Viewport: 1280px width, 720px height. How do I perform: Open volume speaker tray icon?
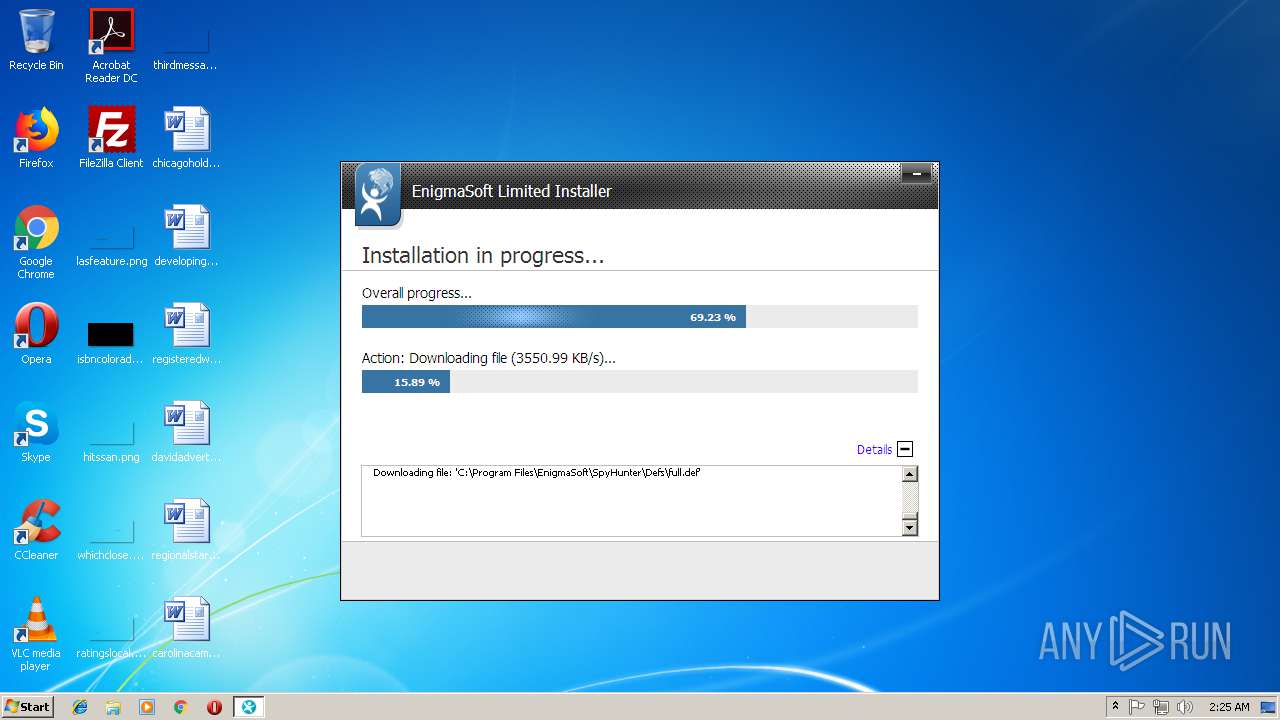[x=1185, y=707]
